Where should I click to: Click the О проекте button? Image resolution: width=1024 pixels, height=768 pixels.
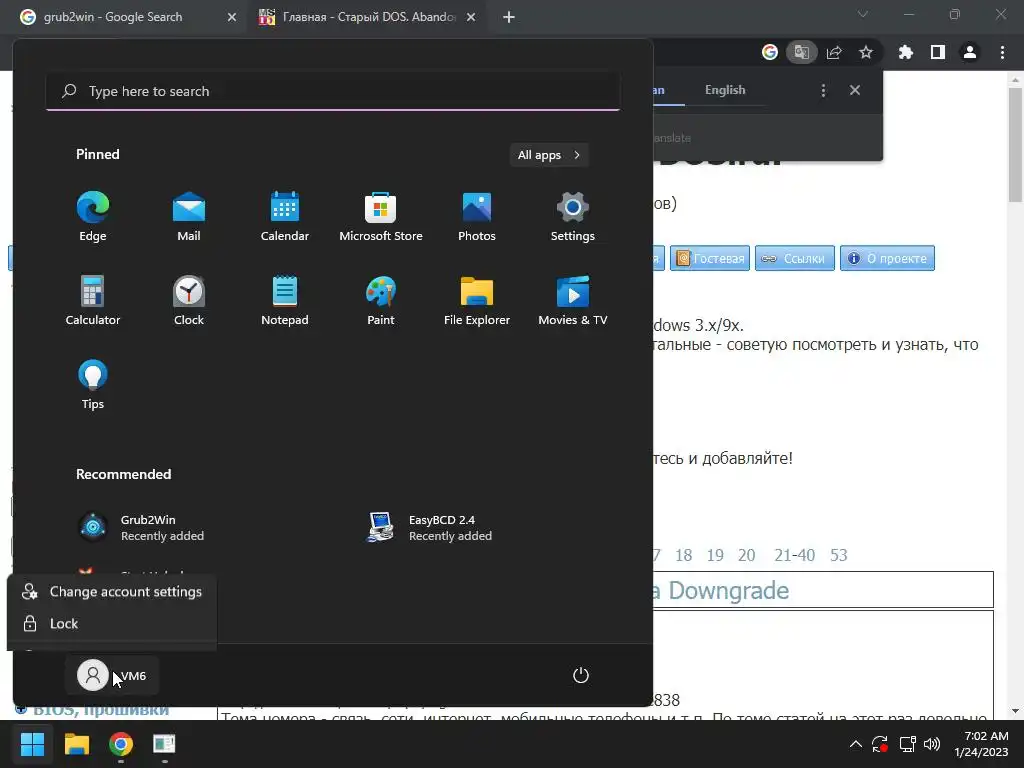pyautogui.click(x=888, y=258)
